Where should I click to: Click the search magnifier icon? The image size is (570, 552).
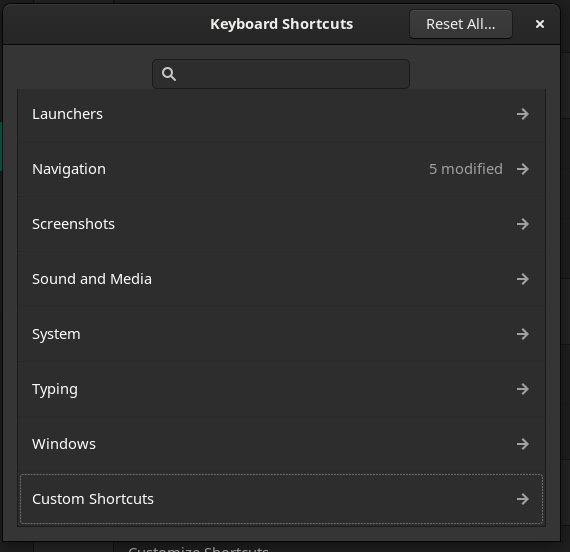click(169, 74)
